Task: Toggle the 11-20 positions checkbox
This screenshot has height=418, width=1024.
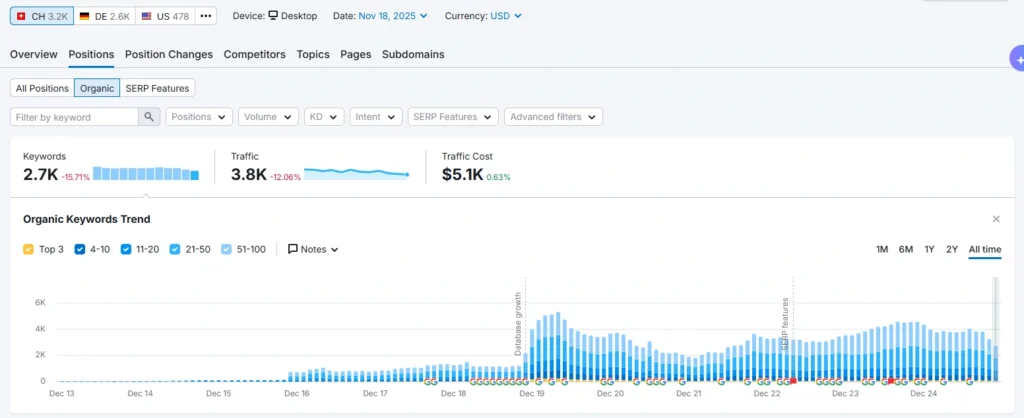Action: point(126,249)
